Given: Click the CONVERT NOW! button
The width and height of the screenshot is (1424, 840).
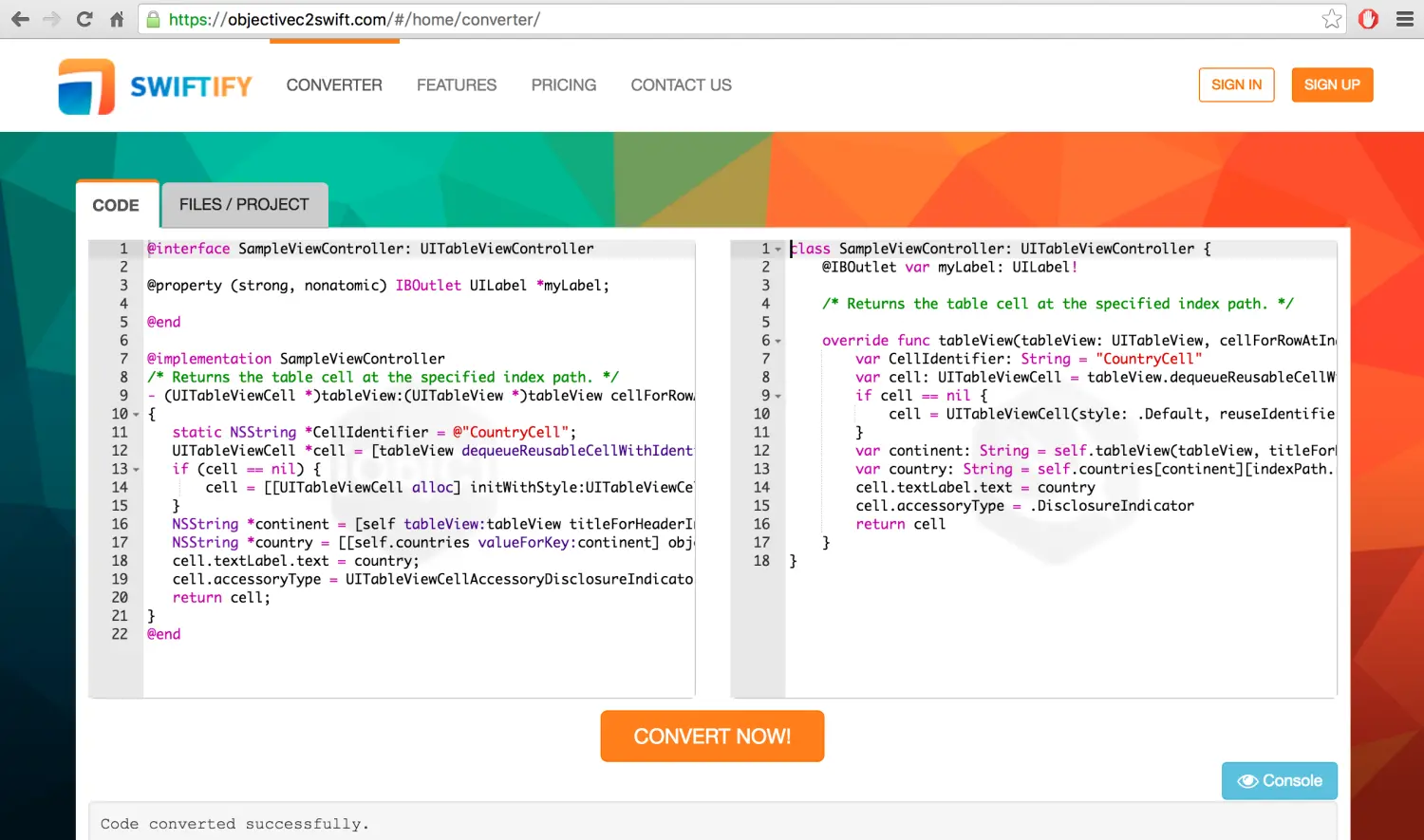Looking at the screenshot, I should click(712, 737).
